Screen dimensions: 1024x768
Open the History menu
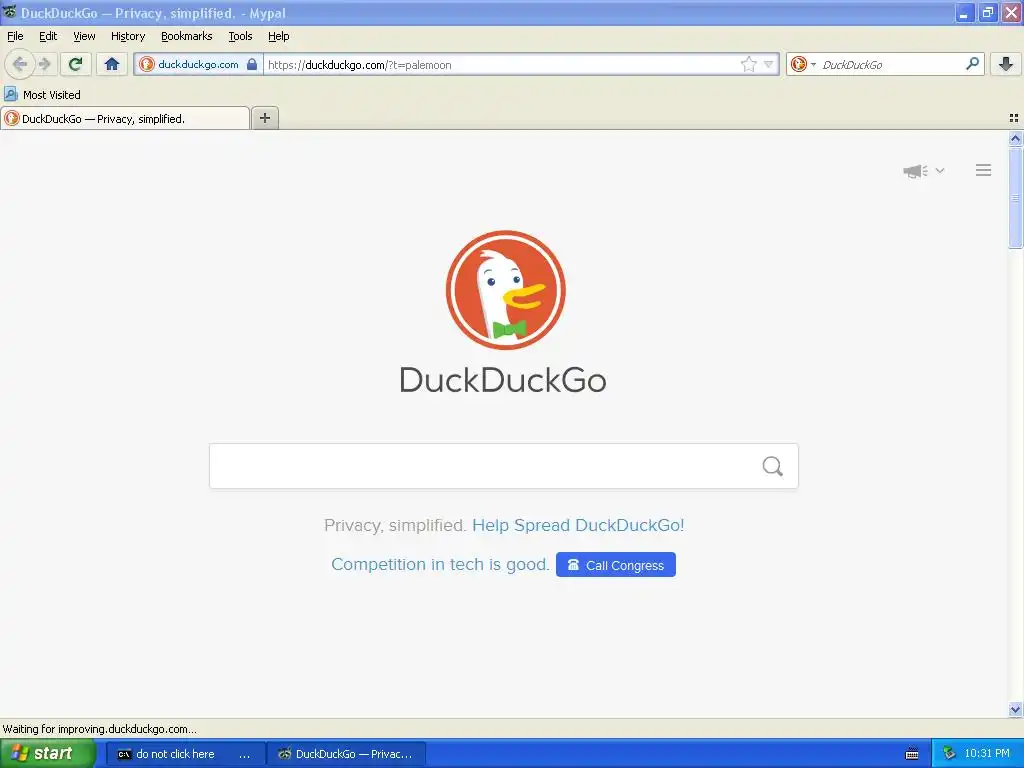[128, 36]
